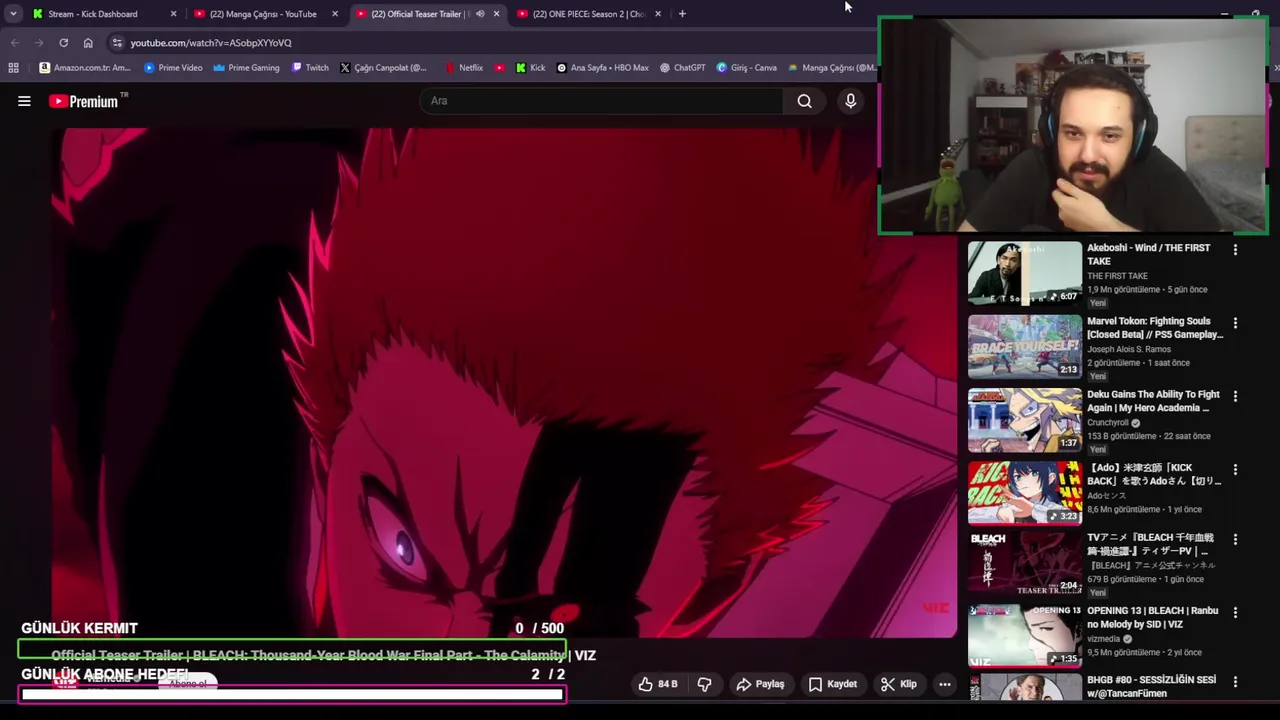Open Twitch bookmark
1280x720 pixels.
tap(310, 68)
